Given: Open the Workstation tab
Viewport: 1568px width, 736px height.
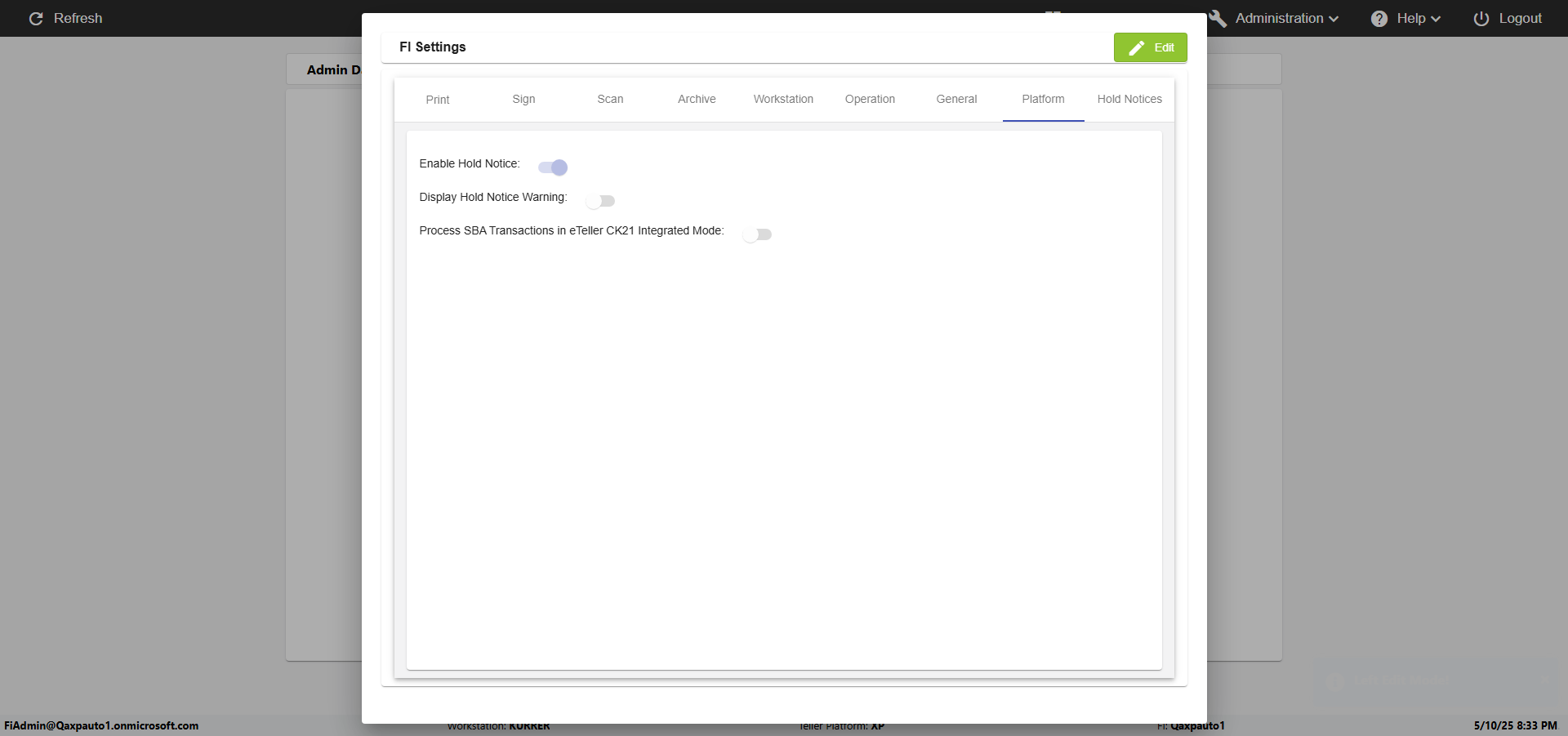Looking at the screenshot, I should [783, 100].
